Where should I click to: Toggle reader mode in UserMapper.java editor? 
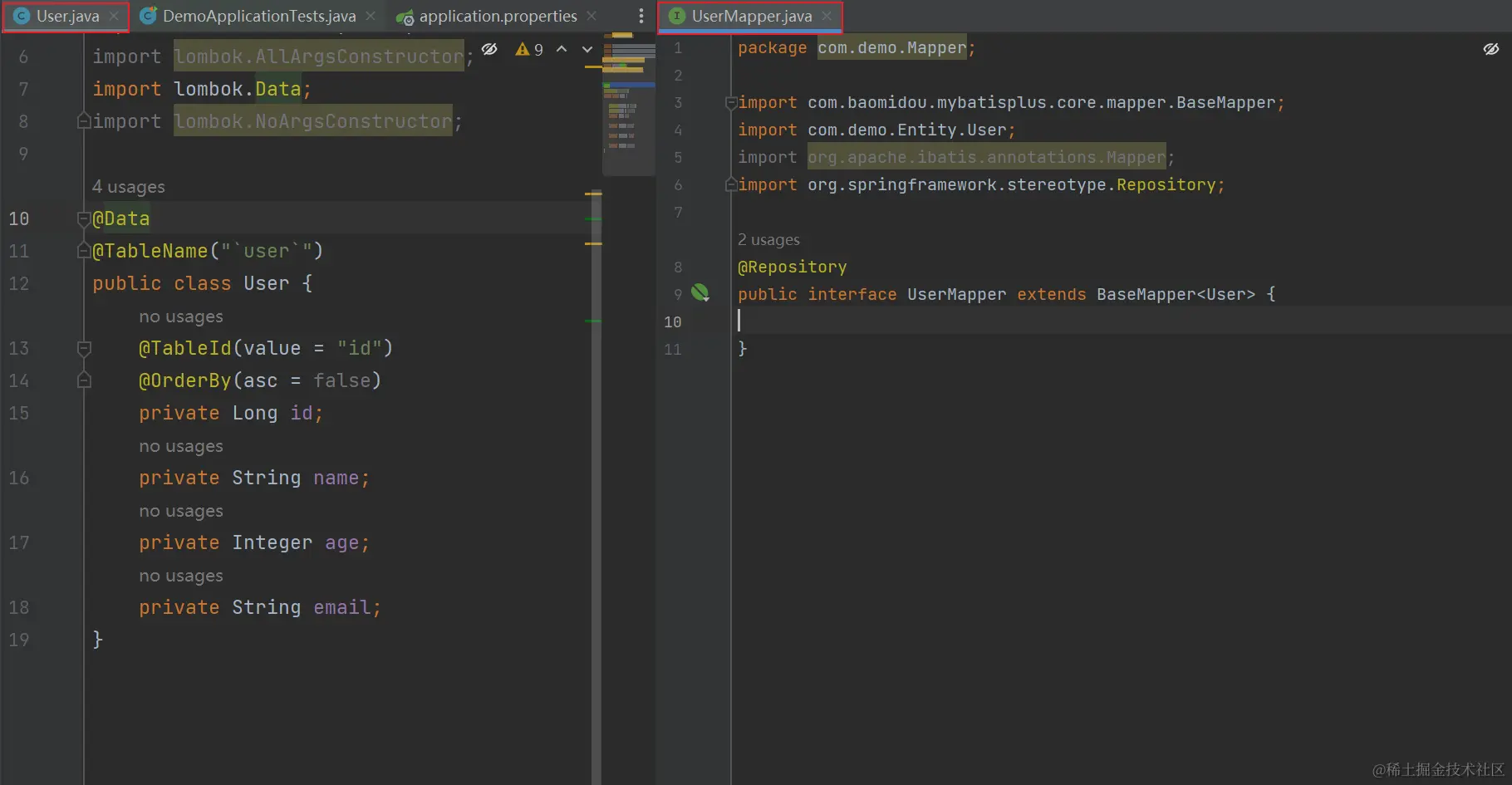point(1491,49)
